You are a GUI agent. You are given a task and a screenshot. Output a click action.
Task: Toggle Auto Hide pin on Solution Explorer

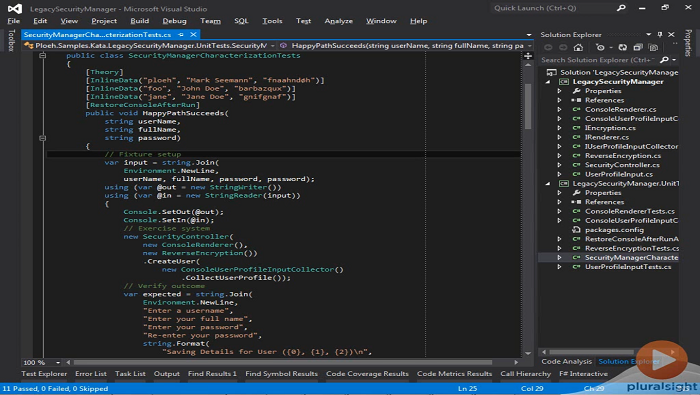[660, 34]
